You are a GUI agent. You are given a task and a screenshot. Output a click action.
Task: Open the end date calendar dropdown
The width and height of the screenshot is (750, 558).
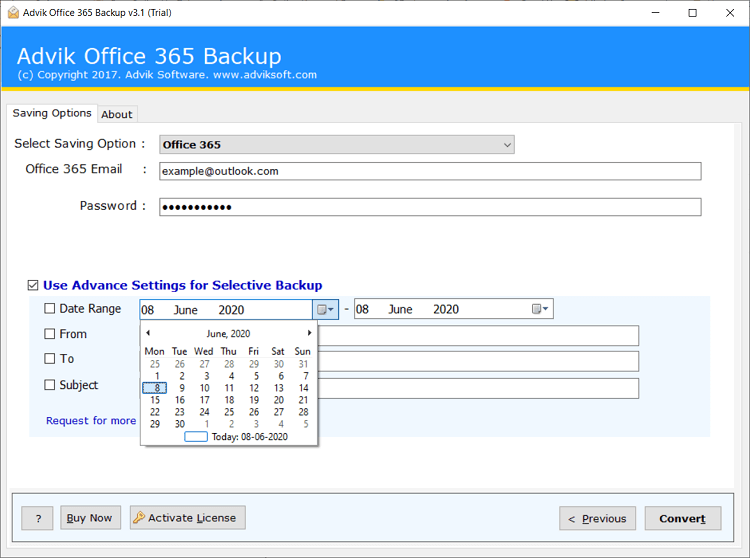(540, 309)
